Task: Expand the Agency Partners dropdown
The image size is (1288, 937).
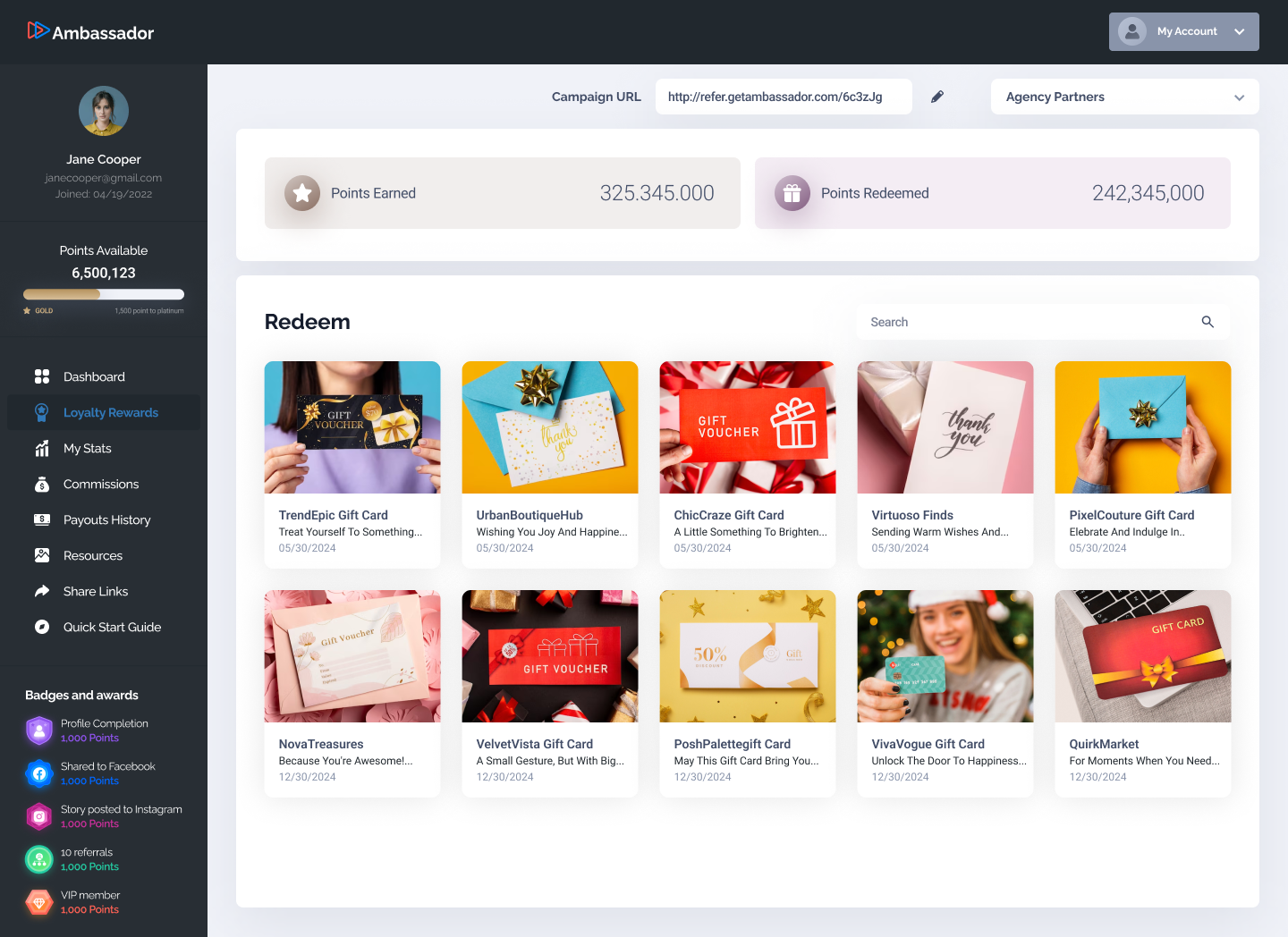Action: tap(1124, 97)
